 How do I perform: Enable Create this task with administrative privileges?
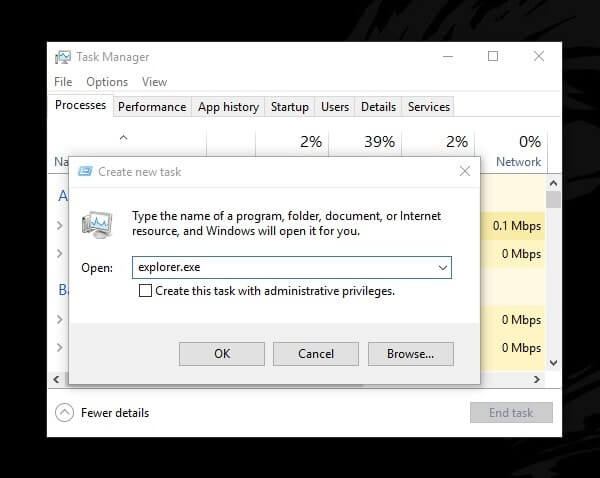[145, 291]
